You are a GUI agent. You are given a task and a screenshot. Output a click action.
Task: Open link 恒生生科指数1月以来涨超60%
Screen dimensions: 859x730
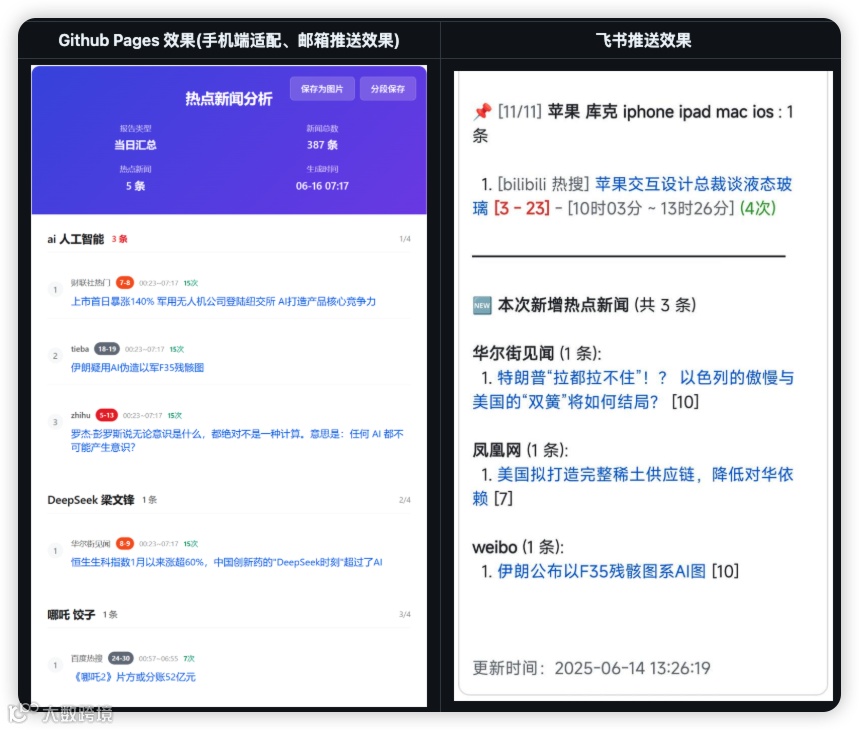[226, 562]
